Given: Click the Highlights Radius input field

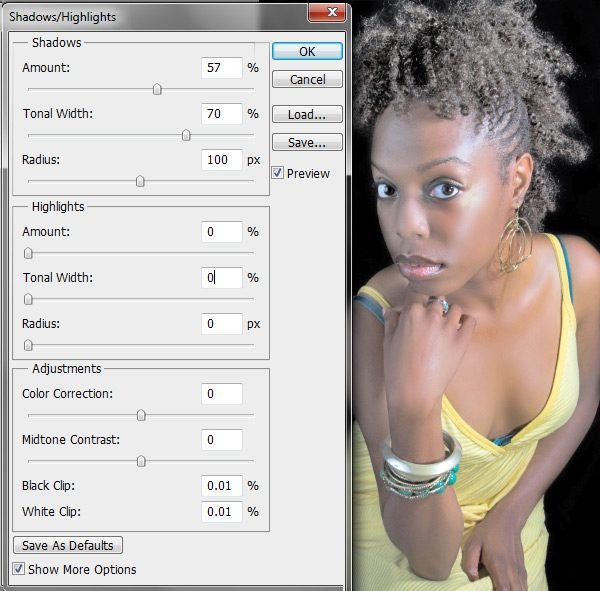Looking at the screenshot, I should [222, 324].
